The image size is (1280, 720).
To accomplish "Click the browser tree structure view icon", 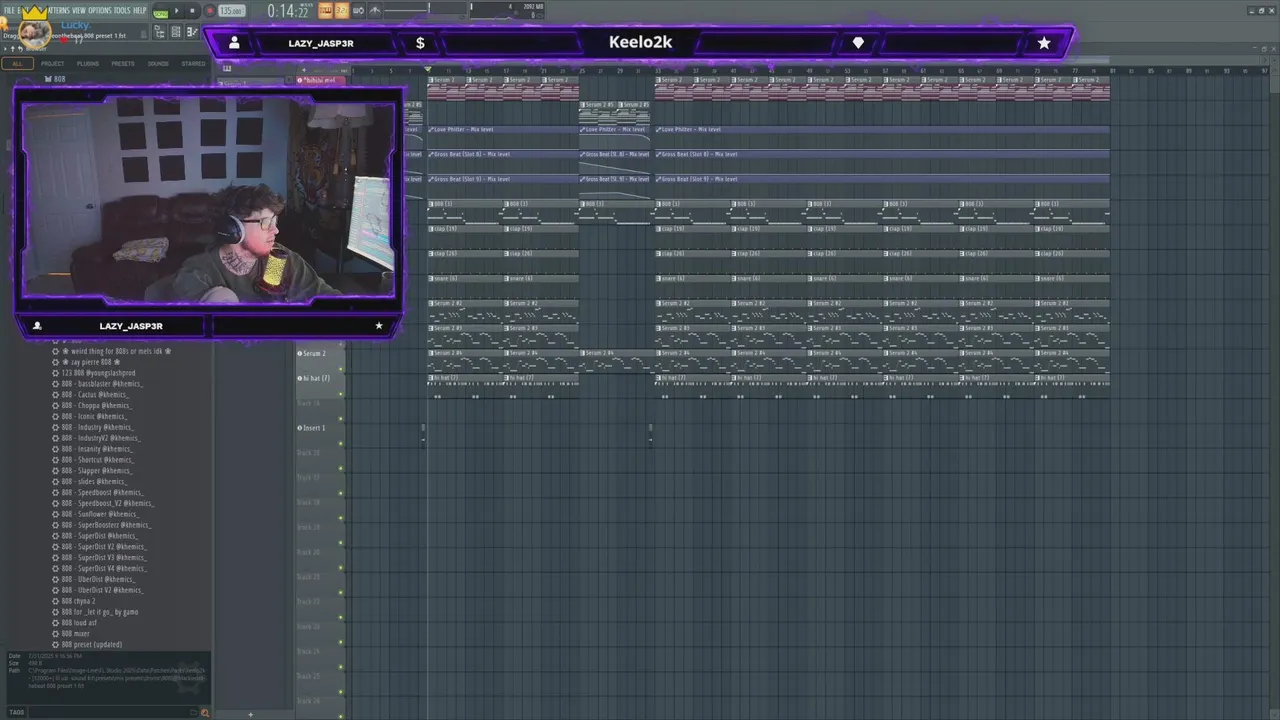I will 160,32.
